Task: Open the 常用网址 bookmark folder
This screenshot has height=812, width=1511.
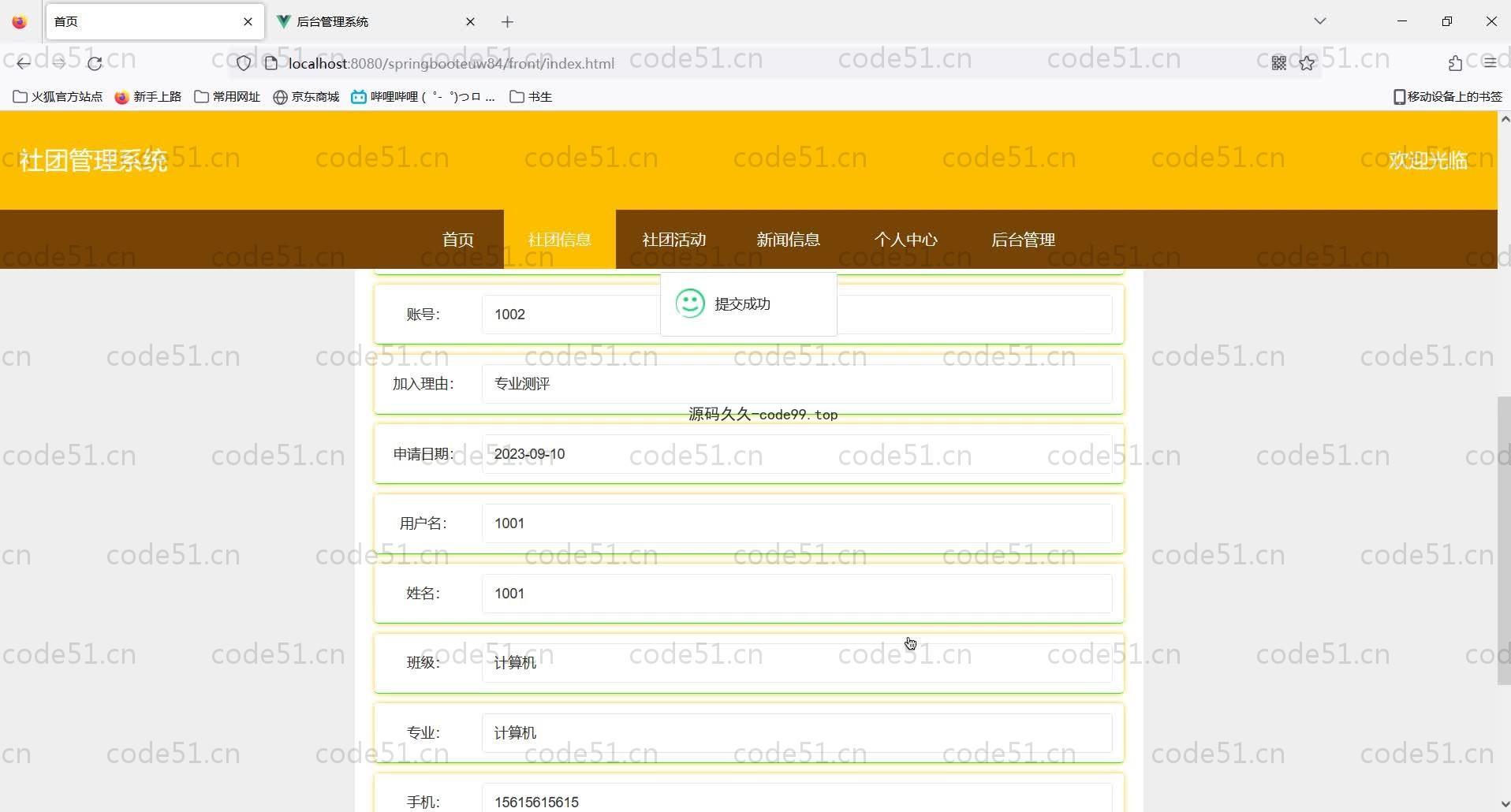Action: coord(227,97)
